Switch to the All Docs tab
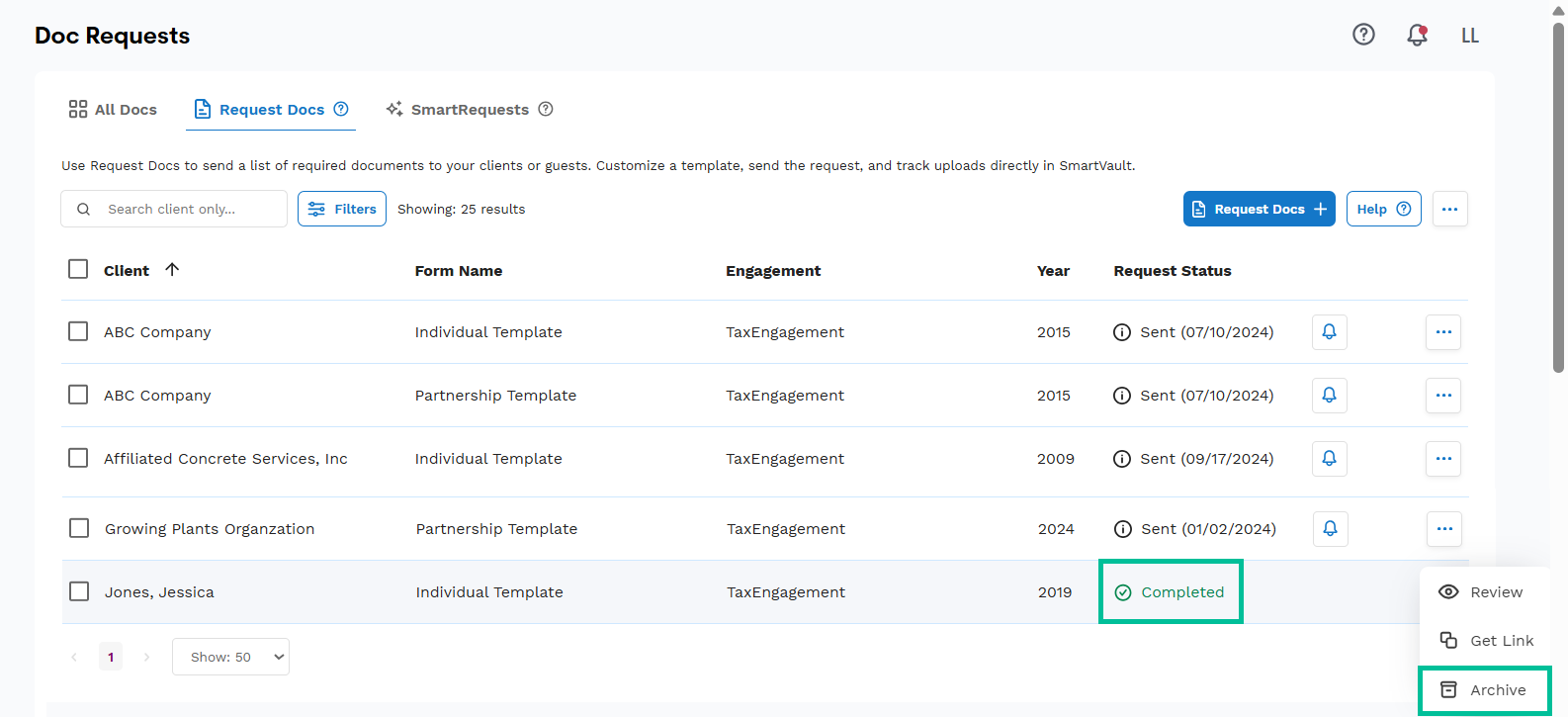The image size is (1568, 717). [x=113, y=109]
